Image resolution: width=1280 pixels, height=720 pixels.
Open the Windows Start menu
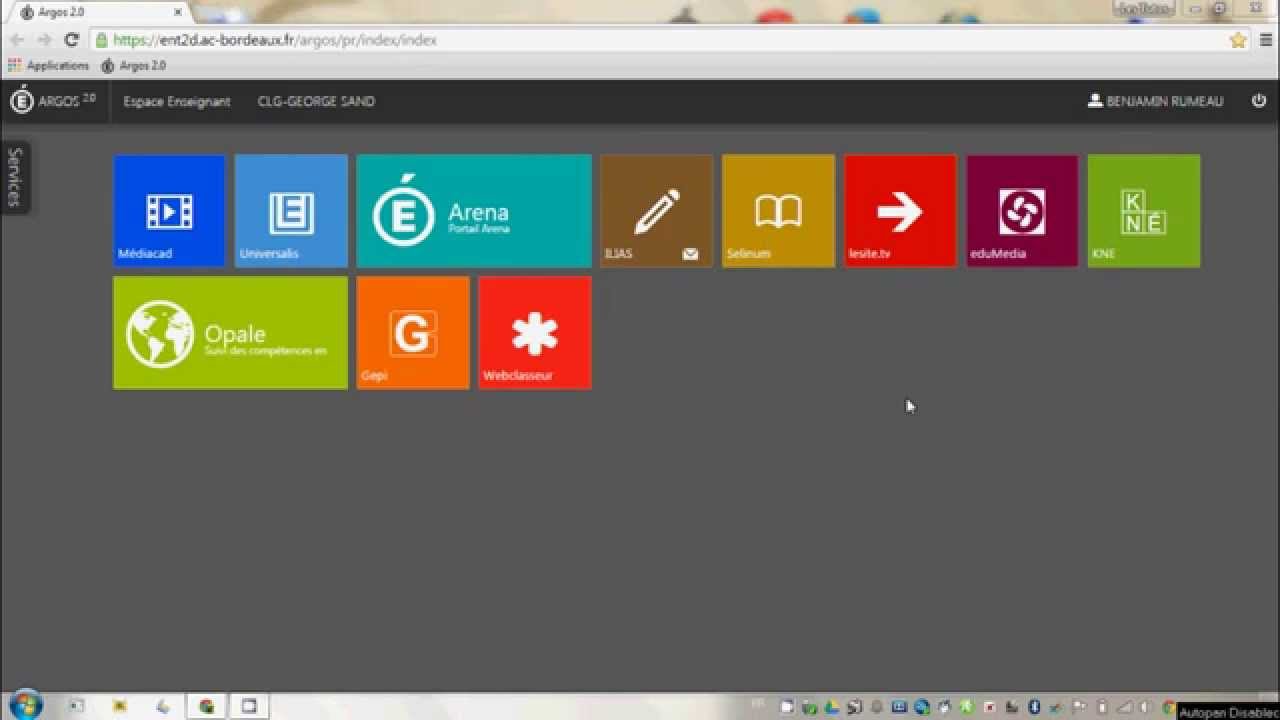click(24, 704)
